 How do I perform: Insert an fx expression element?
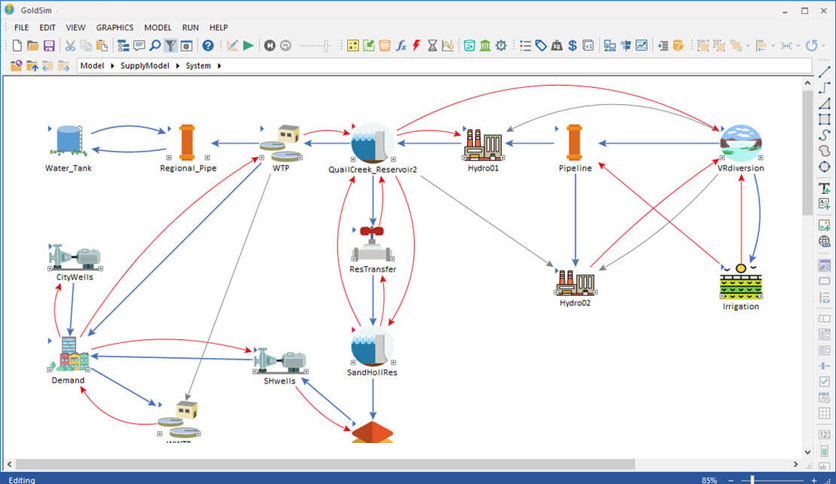tap(401, 46)
